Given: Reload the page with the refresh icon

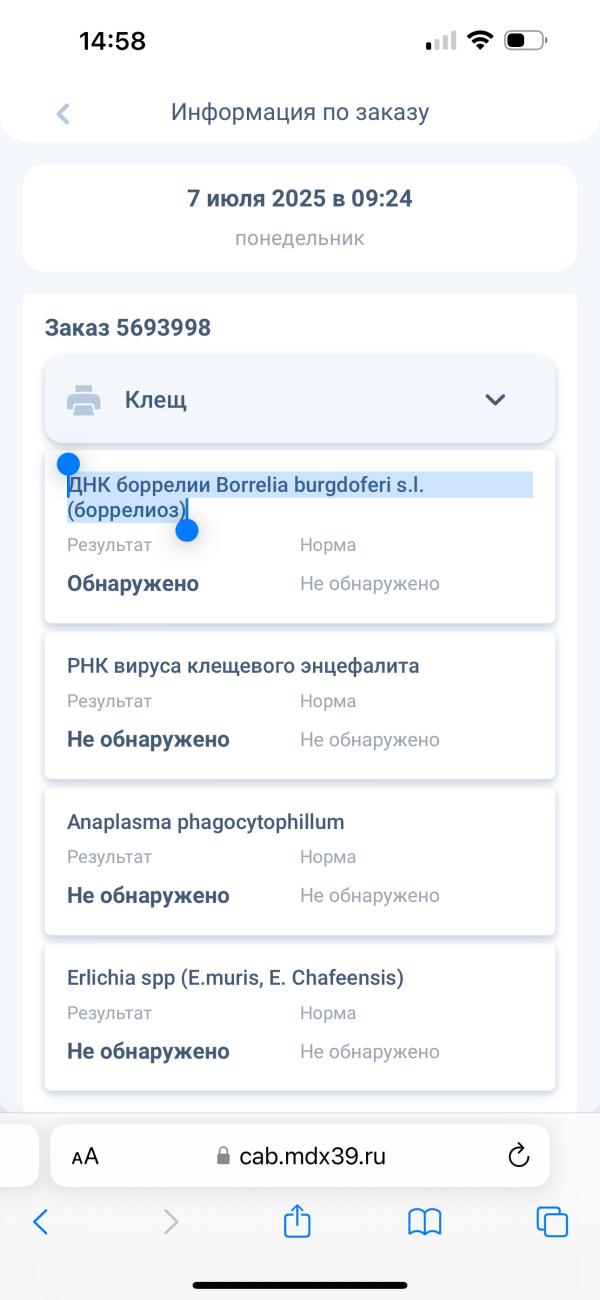Looking at the screenshot, I should [518, 1156].
